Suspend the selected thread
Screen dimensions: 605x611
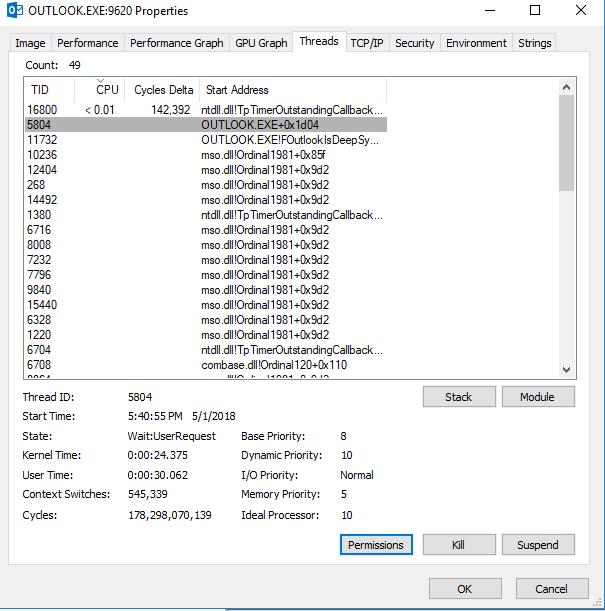click(x=538, y=544)
